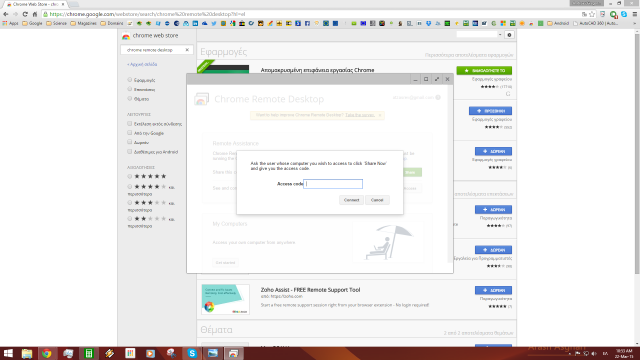Image resolution: width=640 pixels, height=360 pixels.
Task: Select the Εφαρμογές radio option
Action: tap(129, 80)
